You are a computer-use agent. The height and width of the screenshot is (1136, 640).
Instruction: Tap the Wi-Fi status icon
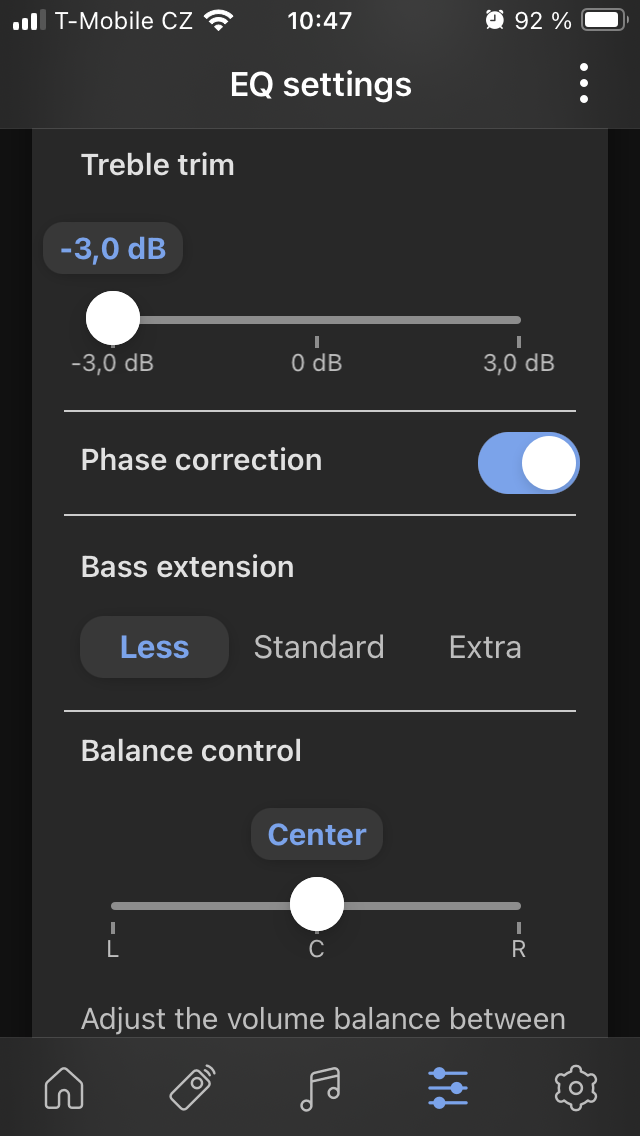[215, 20]
